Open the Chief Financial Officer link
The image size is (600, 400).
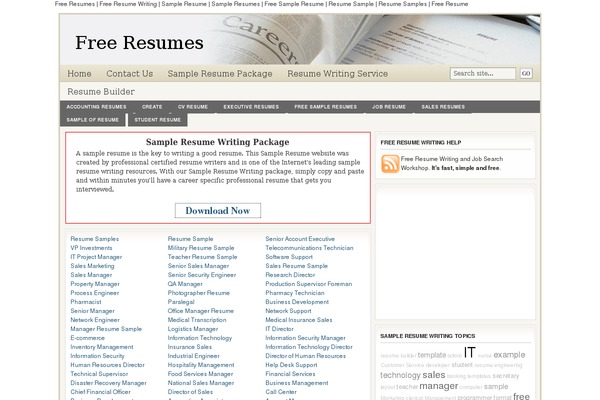click(x=100, y=392)
